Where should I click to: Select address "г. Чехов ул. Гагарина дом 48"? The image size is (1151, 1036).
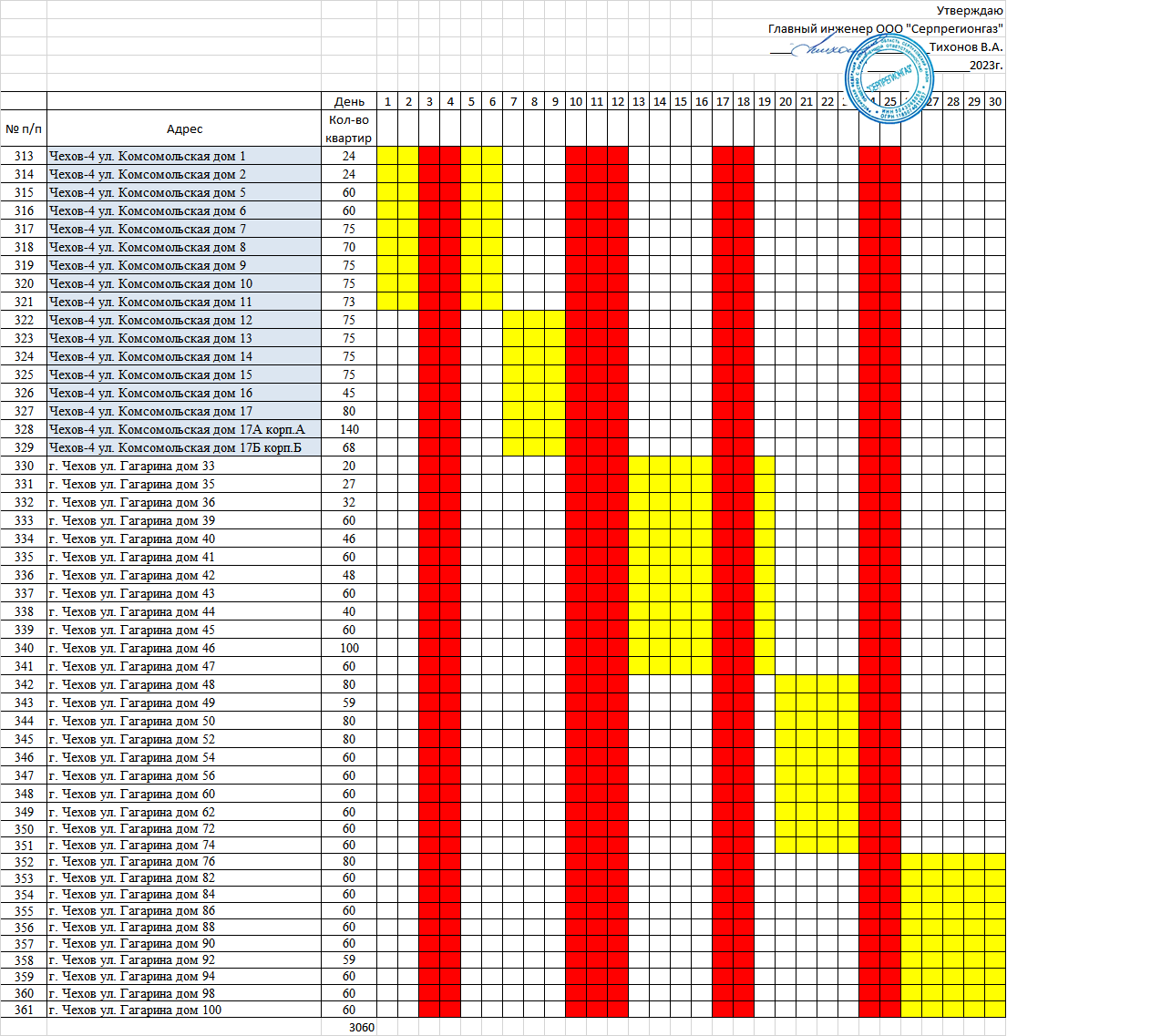184,684
